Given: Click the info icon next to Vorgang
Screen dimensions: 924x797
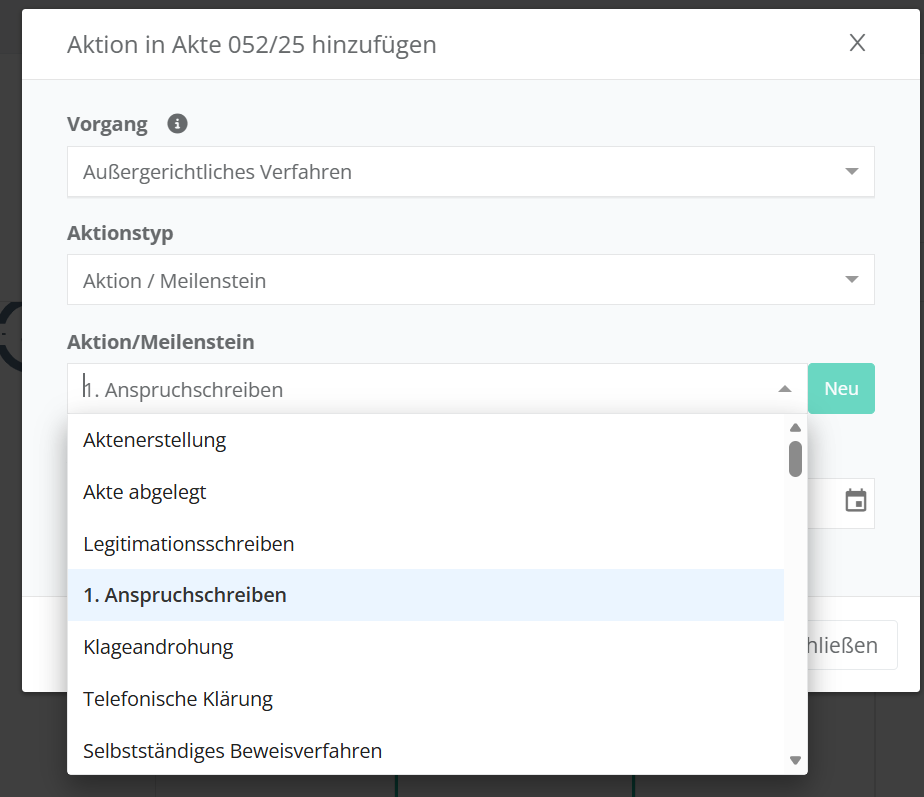Looking at the screenshot, I should click(x=178, y=124).
